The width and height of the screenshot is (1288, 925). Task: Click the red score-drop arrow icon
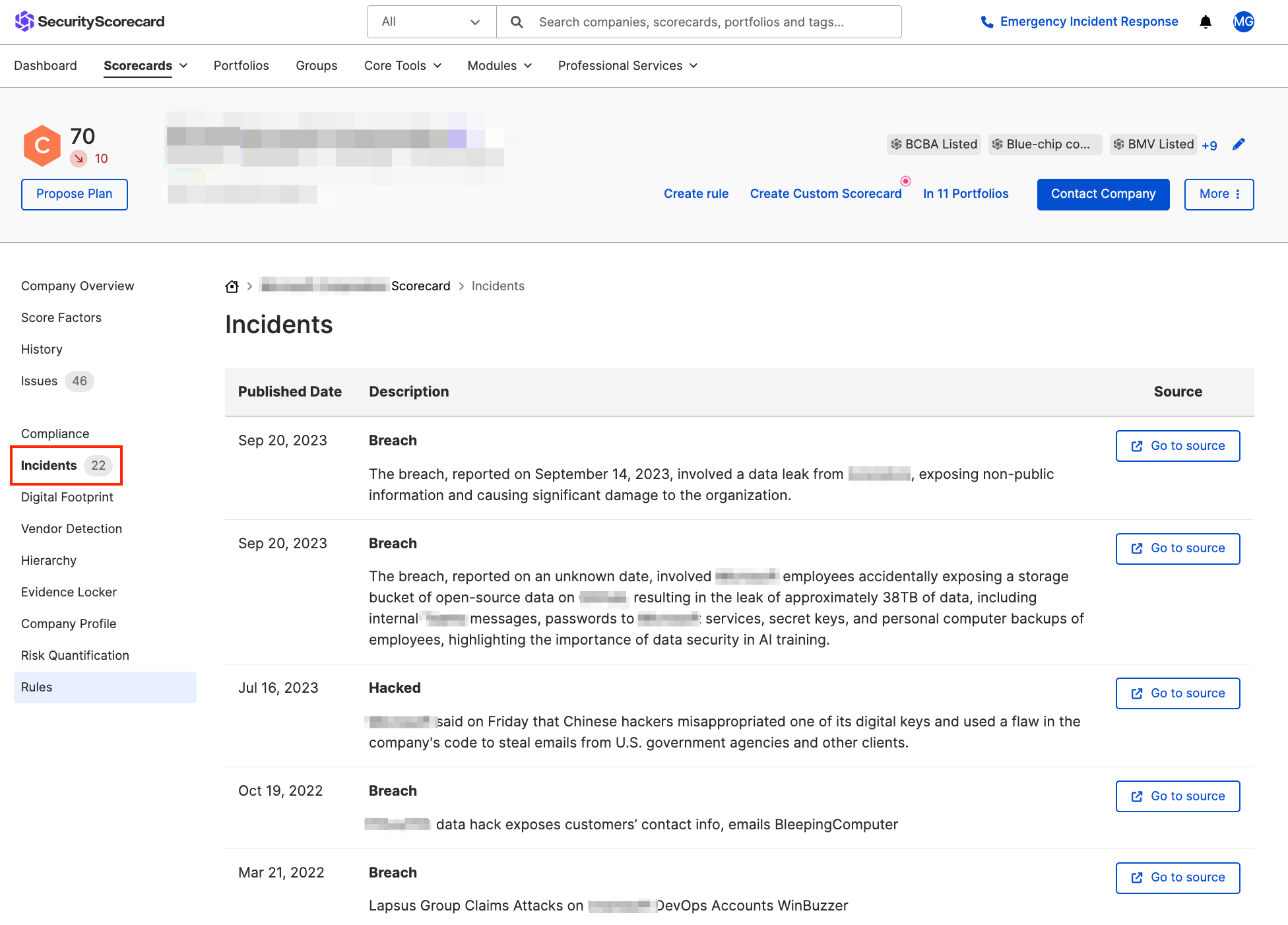pos(79,158)
